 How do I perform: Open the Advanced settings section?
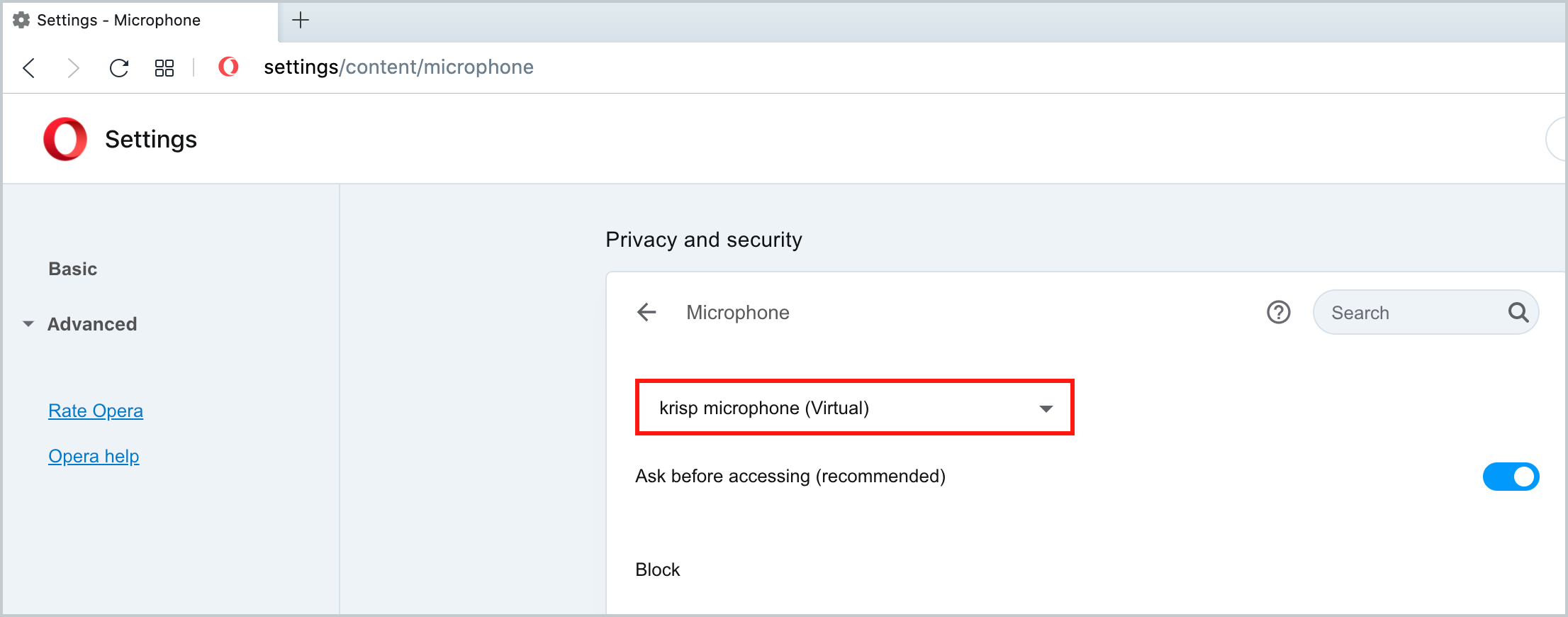click(92, 324)
